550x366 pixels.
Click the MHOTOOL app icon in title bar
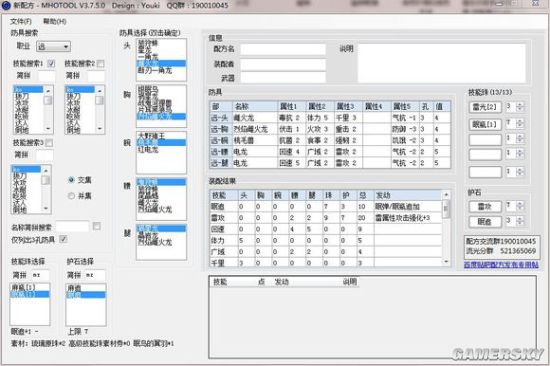tap(6, 5)
